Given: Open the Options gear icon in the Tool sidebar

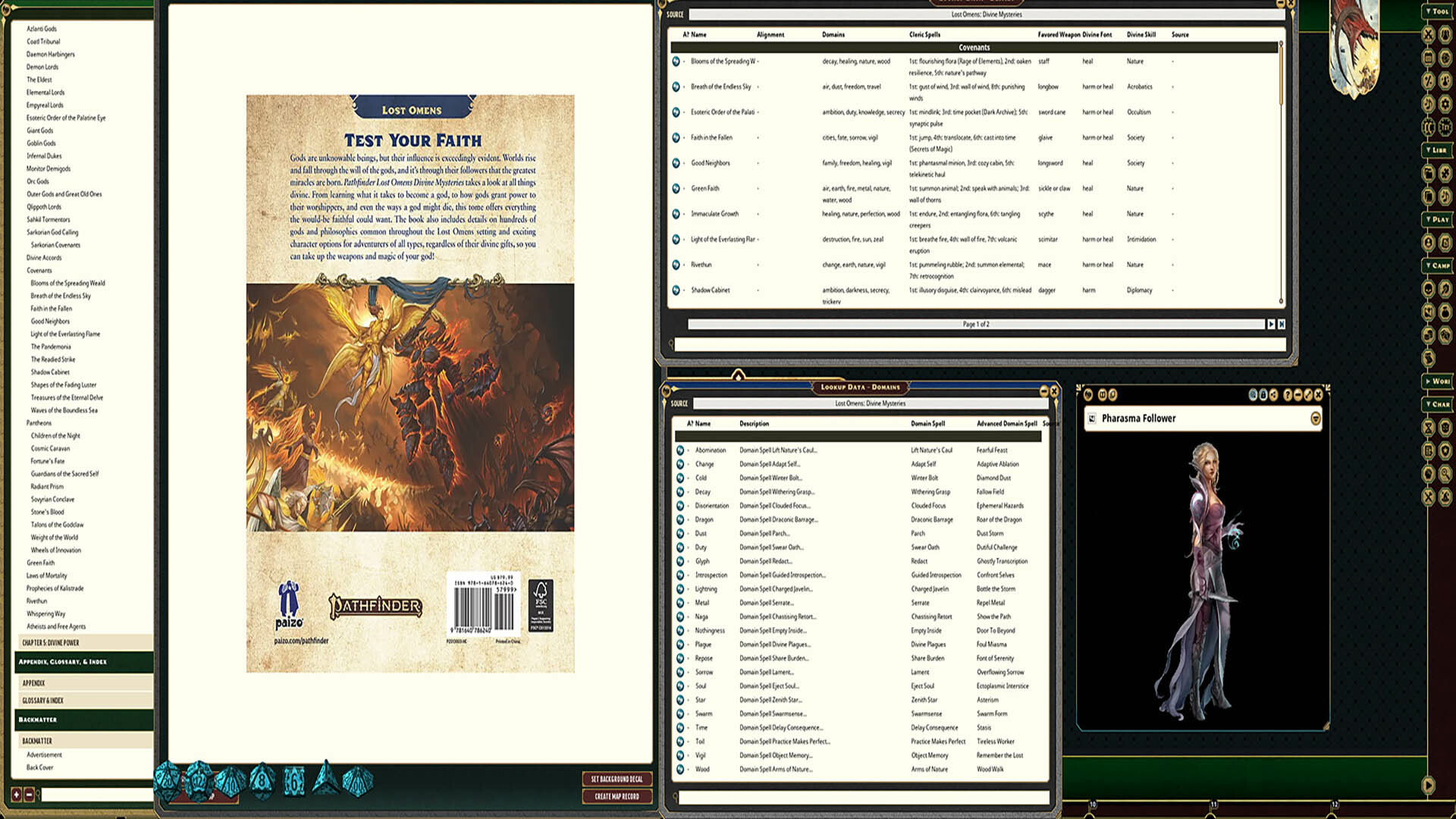Looking at the screenshot, I should pyautogui.click(x=1445, y=102).
